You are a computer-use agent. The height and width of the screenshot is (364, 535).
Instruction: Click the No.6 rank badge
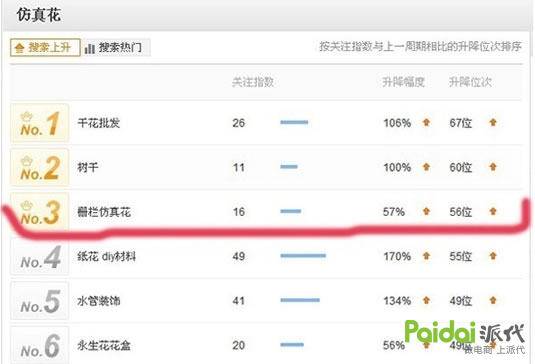40,345
